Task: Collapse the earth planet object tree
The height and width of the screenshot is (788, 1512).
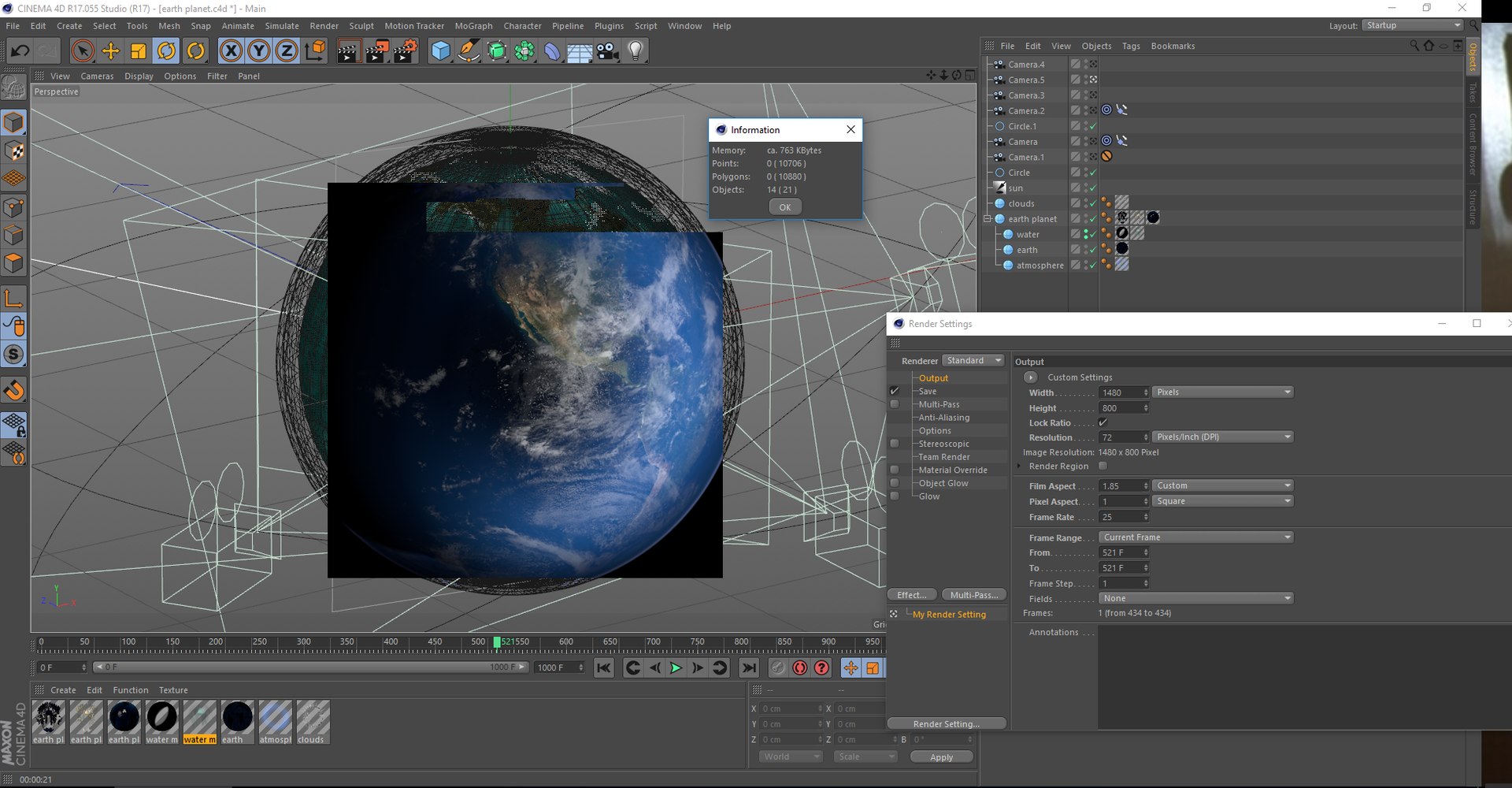Action: click(x=988, y=219)
